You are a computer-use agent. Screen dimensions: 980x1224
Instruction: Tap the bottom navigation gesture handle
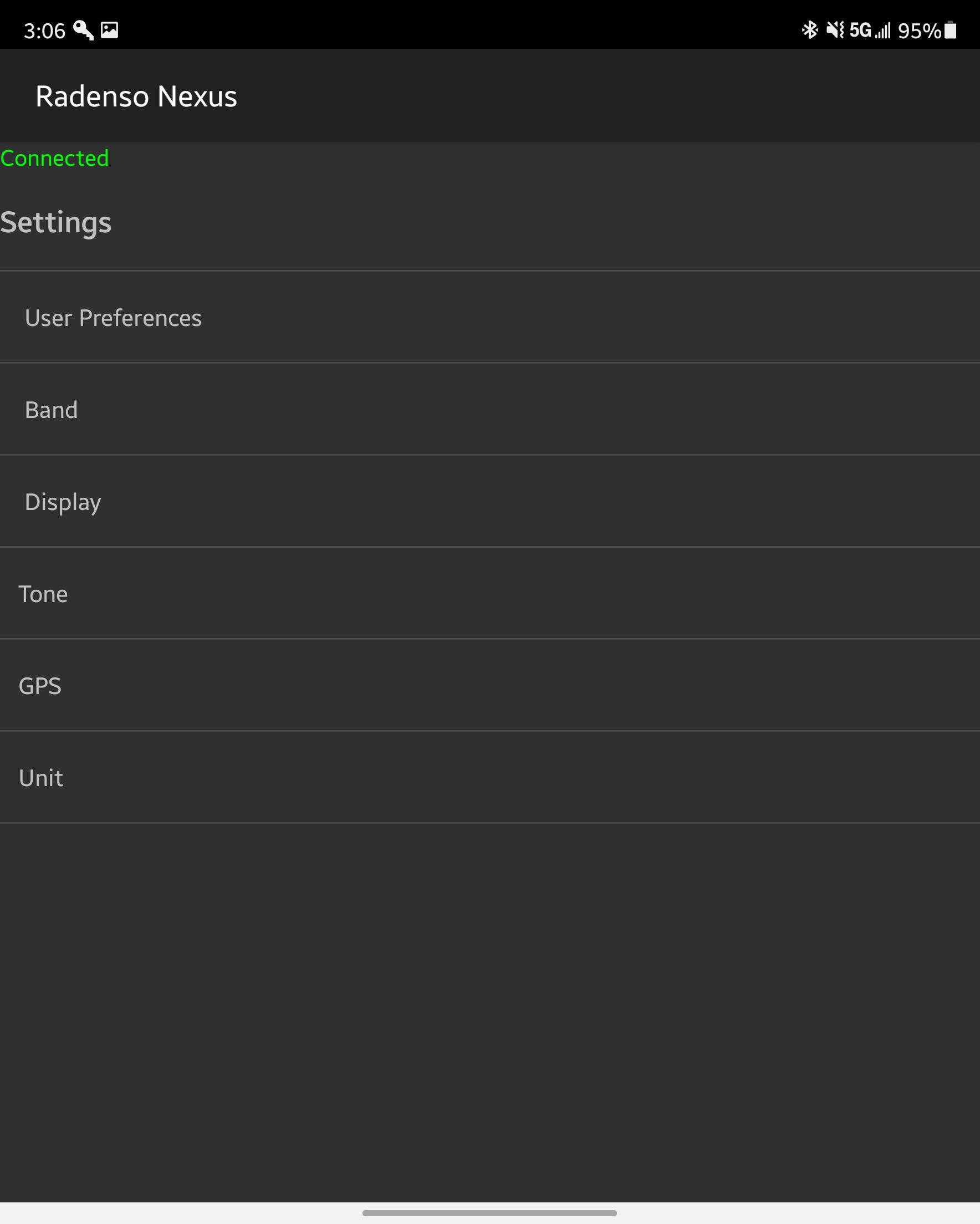[489, 1213]
